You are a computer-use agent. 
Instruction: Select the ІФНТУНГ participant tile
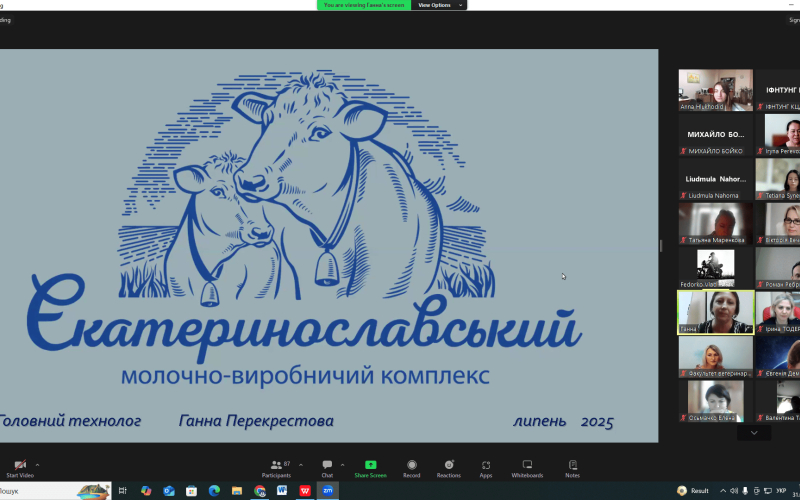(778, 90)
